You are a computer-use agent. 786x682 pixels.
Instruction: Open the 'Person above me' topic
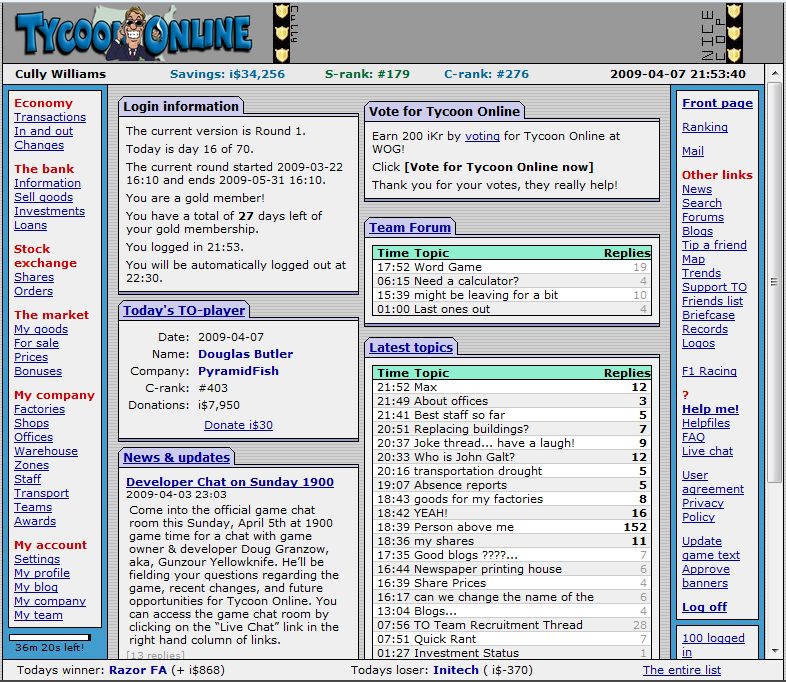463,527
